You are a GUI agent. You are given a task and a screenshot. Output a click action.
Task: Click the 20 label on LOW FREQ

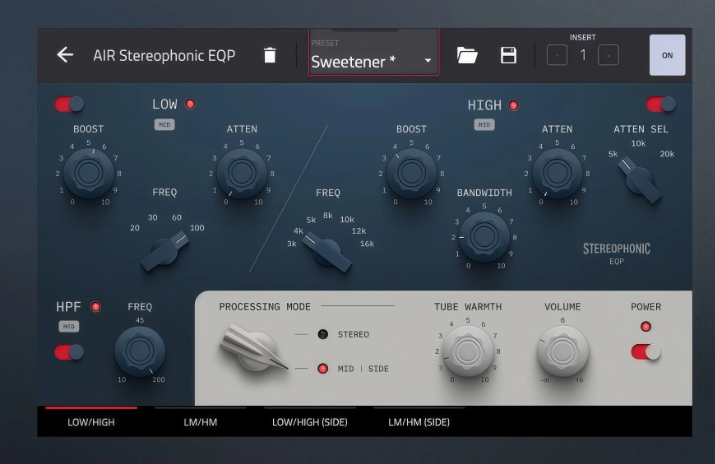(x=135, y=228)
